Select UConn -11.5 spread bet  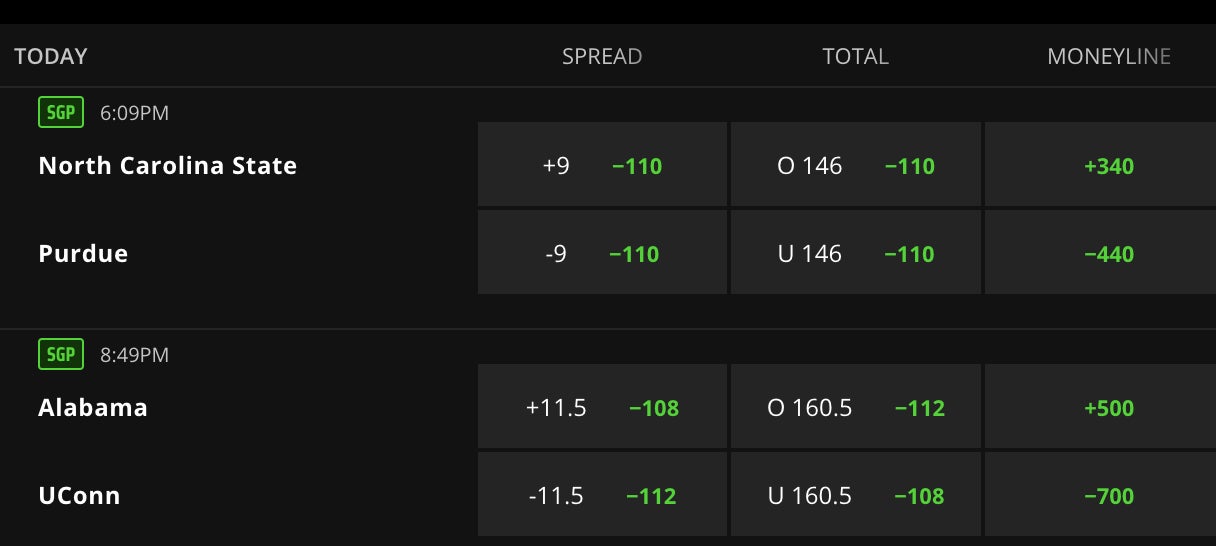(x=602, y=495)
